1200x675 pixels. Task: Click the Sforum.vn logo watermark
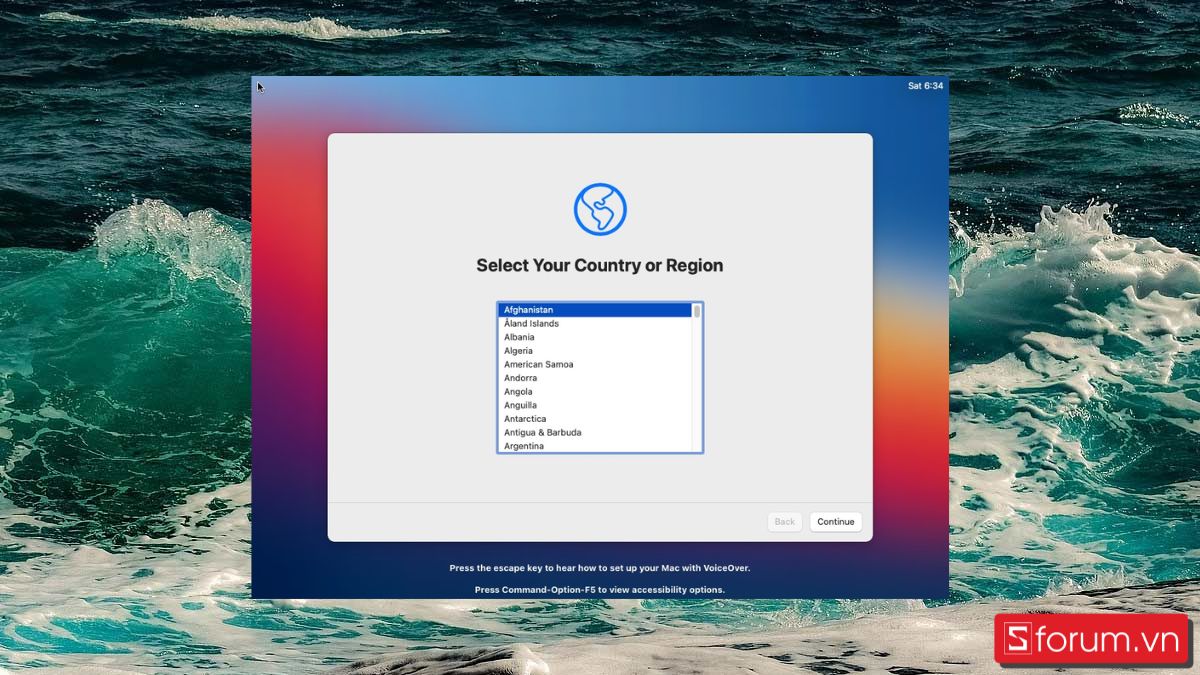point(1092,638)
